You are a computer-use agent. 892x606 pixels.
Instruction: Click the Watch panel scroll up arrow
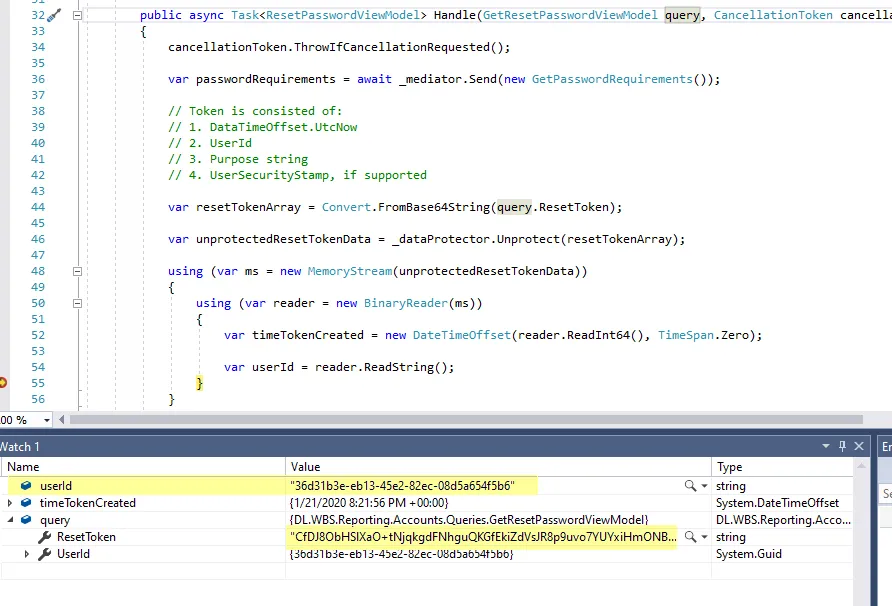pos(861,467)
